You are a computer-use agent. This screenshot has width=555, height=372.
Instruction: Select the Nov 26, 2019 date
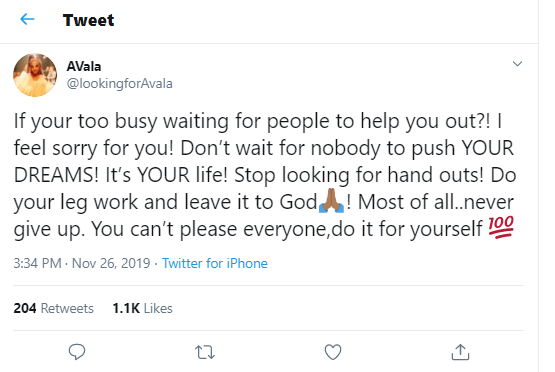coord(111,263)
